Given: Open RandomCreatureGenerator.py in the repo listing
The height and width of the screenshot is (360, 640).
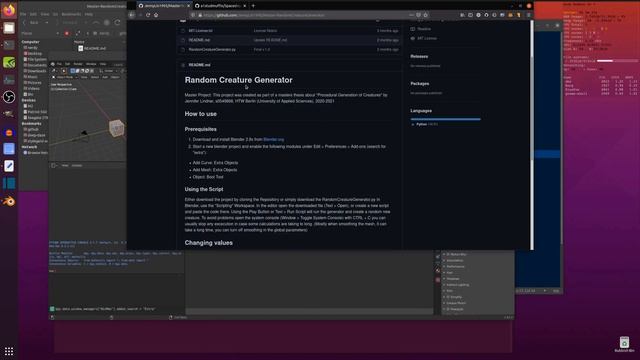Looking at the screenshot, I should 212,49.
